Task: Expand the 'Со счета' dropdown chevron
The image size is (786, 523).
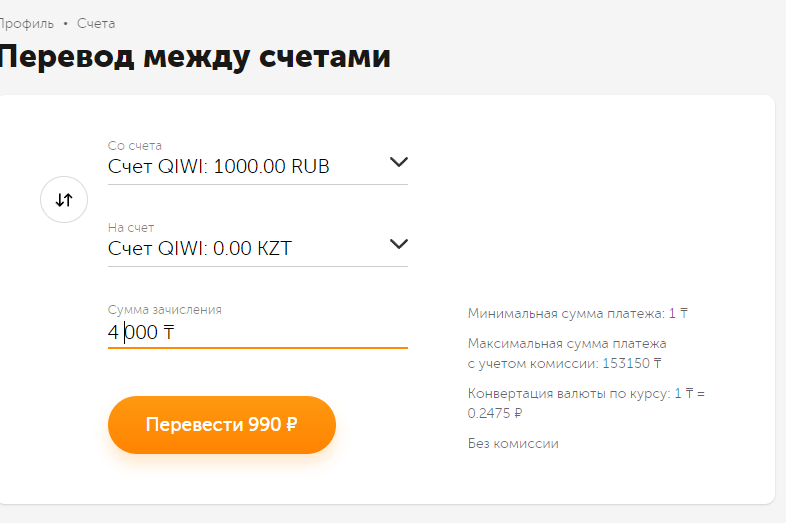Action: click(398, 163)
